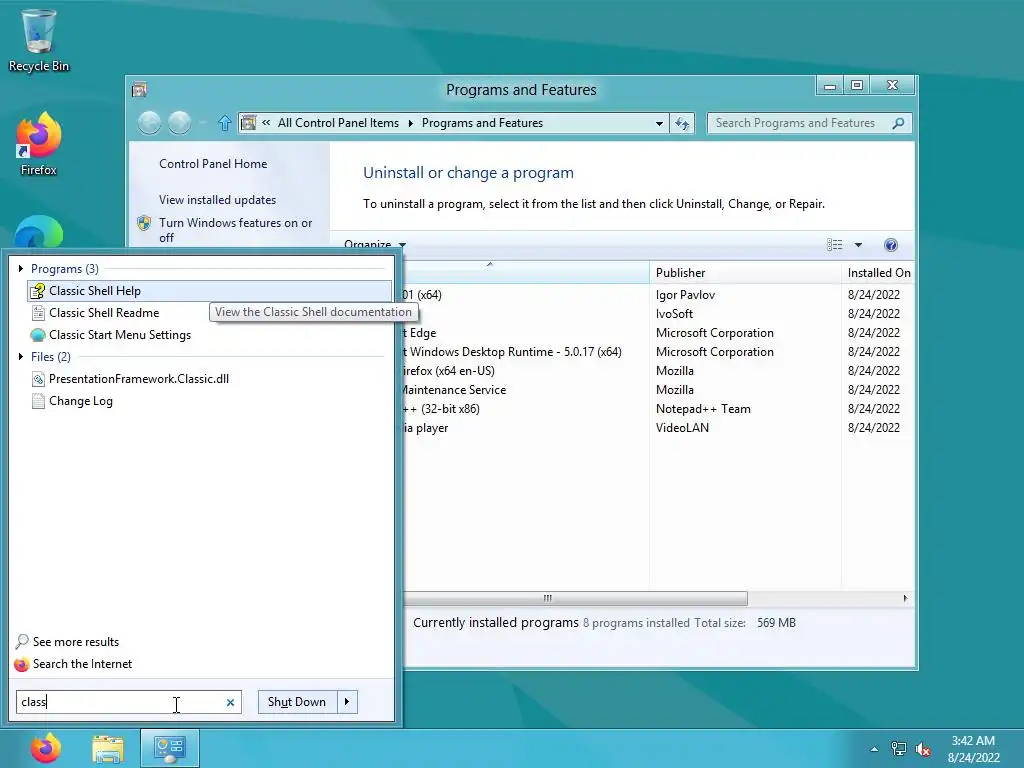Collapse the Programs (3) search category
This screenshot has width=1024, height=768.
[x=21, y=268]
